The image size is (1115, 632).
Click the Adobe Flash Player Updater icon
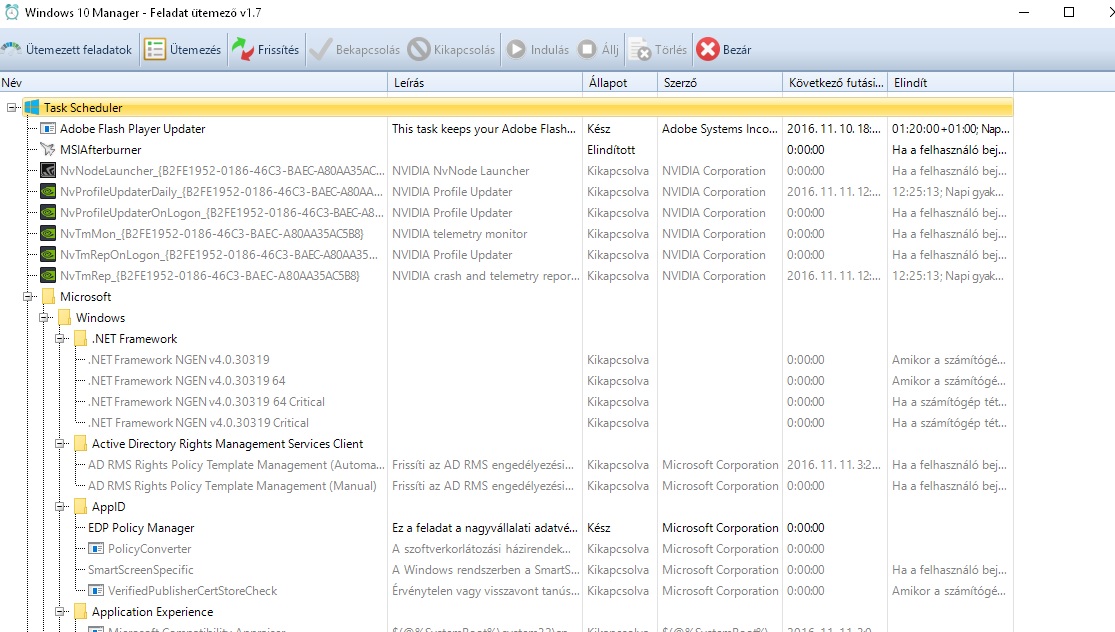[x=48, y=129]
